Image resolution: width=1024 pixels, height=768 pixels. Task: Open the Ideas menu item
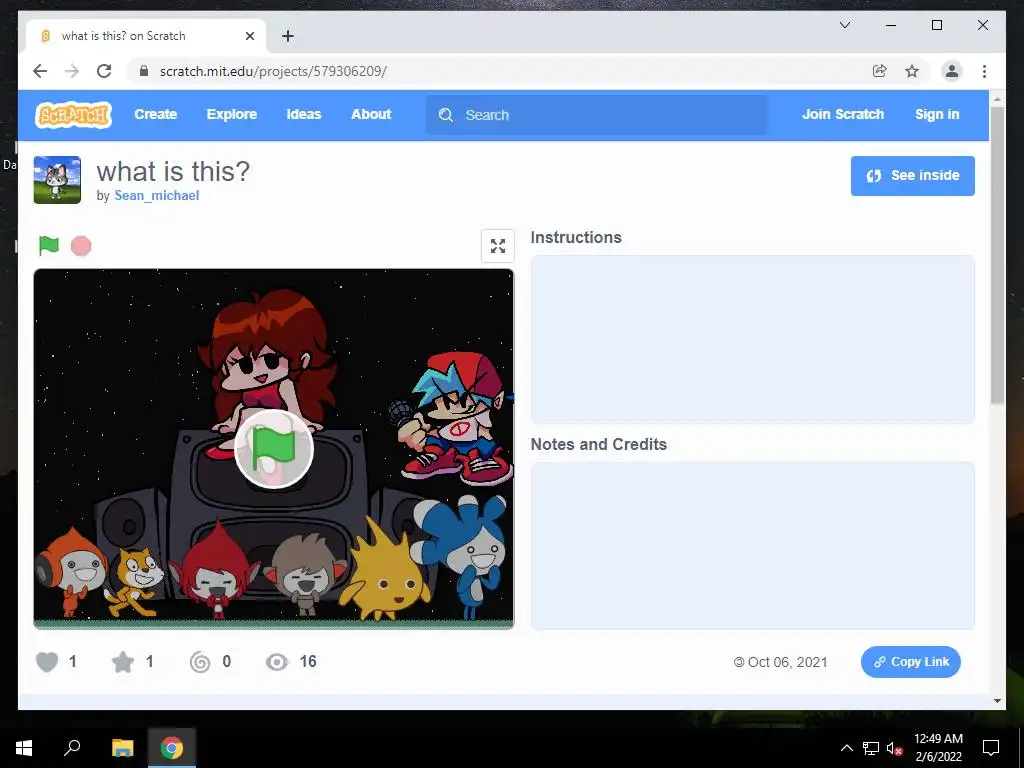click(304, 114)
